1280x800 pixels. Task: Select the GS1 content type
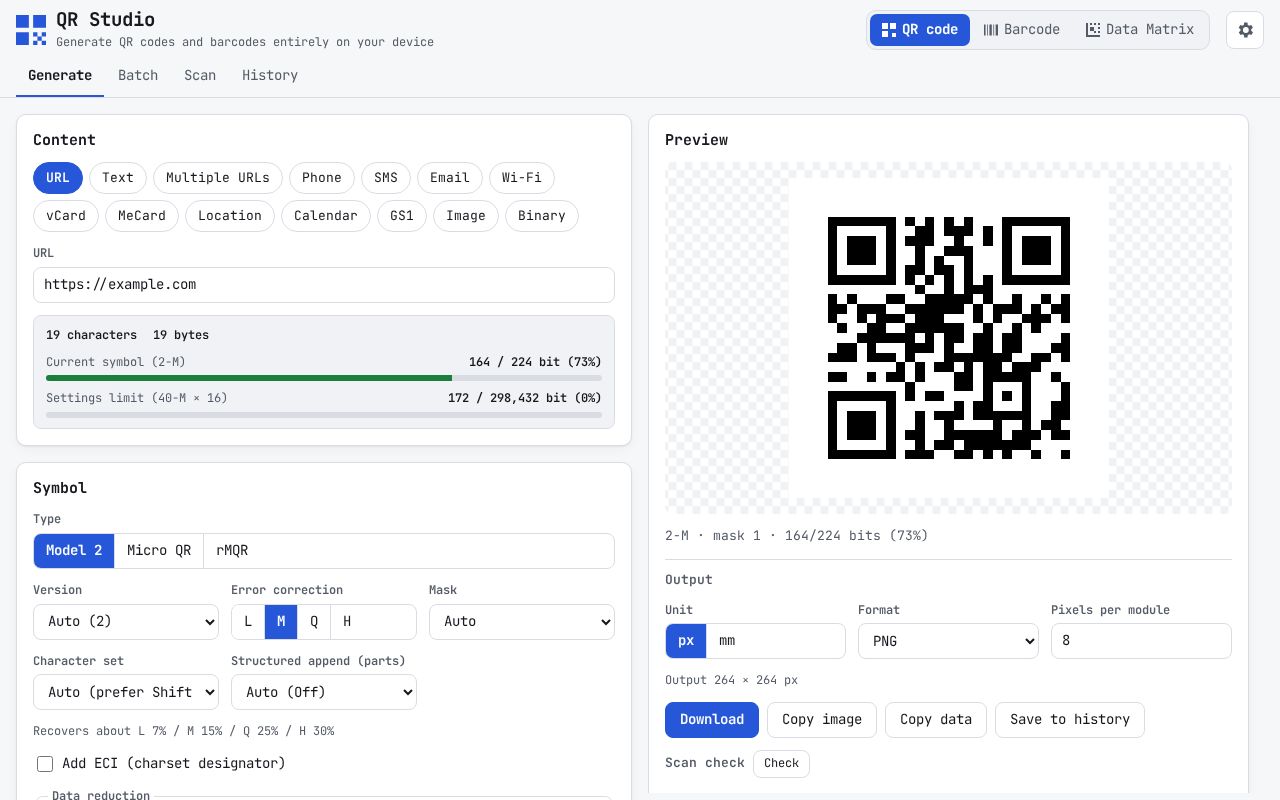(402, 216)
